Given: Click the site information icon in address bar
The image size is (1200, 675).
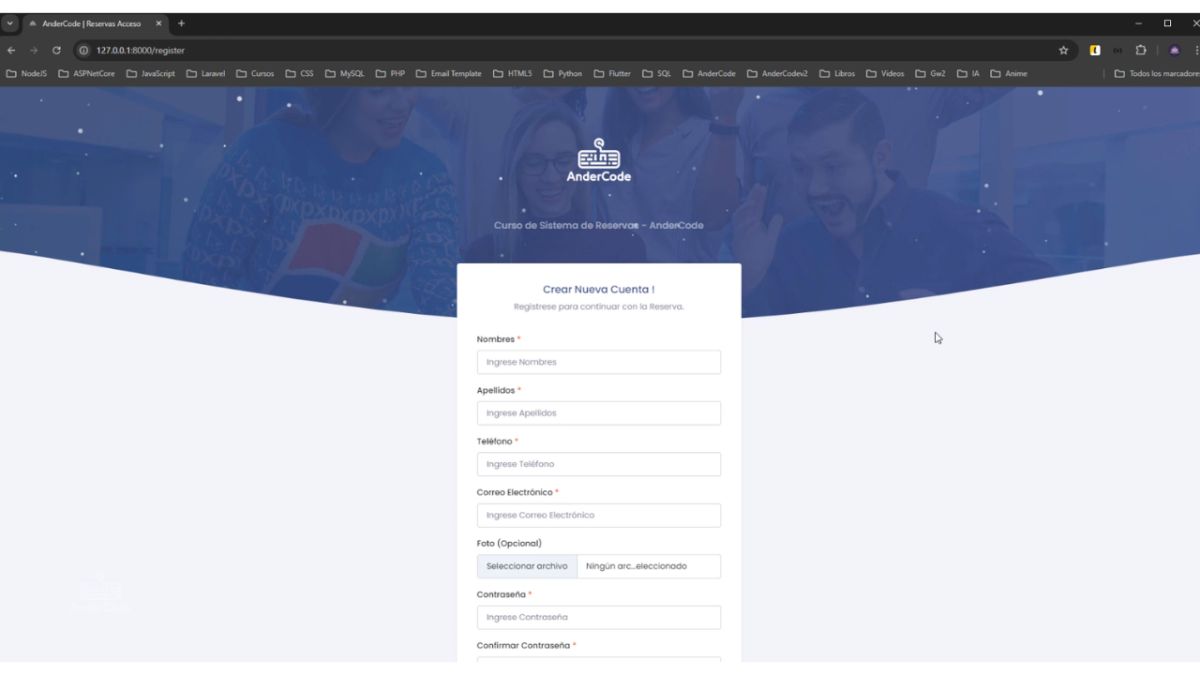Looking at the screenshot, I should 84,50.
